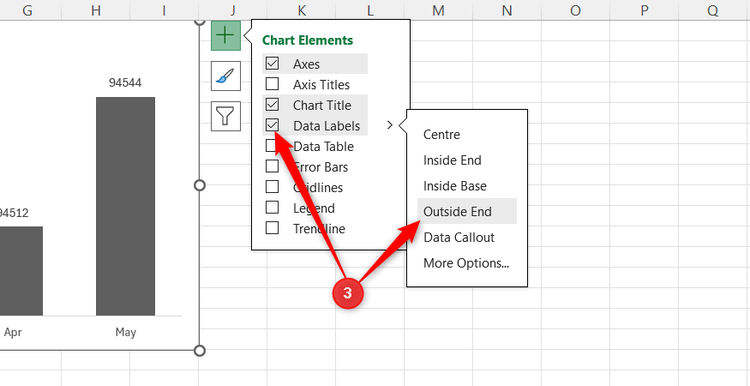
Task: Click the May column bar
Action: (x=125, y=206)
